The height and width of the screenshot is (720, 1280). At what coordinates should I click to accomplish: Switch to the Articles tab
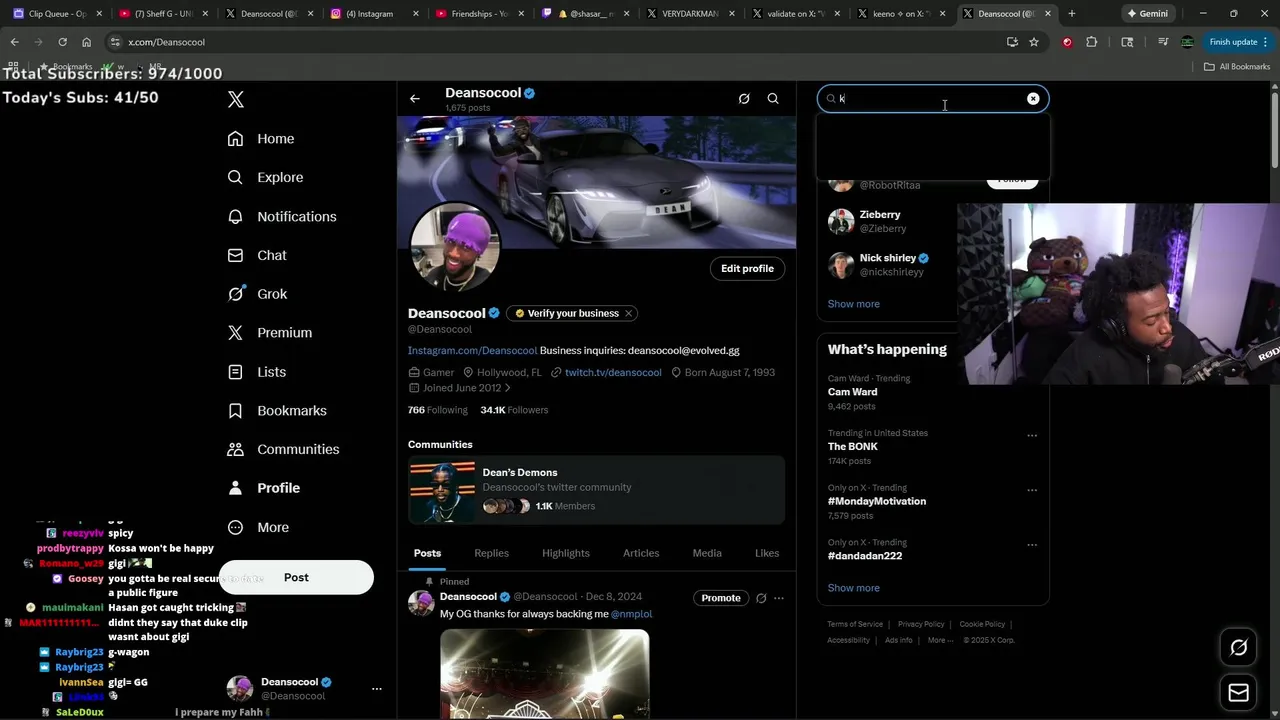click(641, 553)
